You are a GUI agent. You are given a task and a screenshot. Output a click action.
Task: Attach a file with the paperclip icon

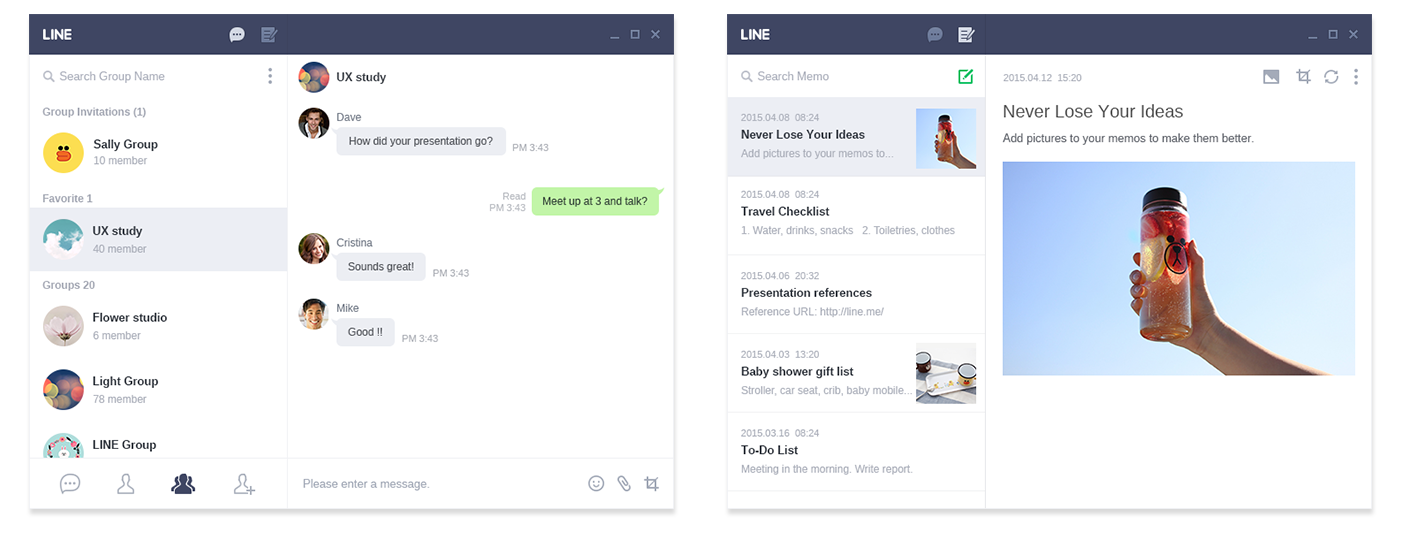[624, 483]
